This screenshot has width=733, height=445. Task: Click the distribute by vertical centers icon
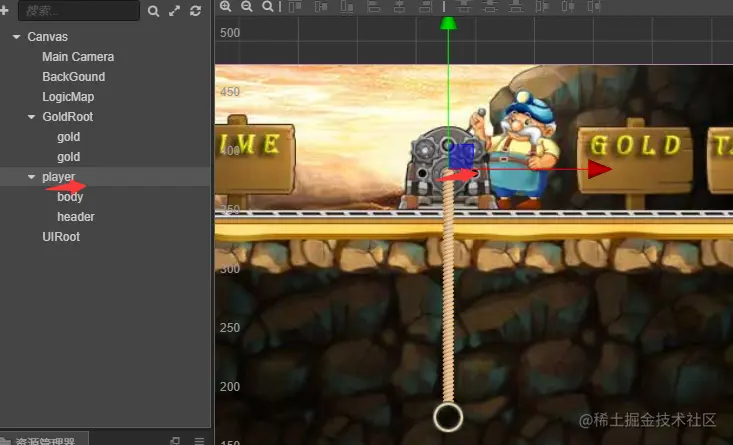490,6
